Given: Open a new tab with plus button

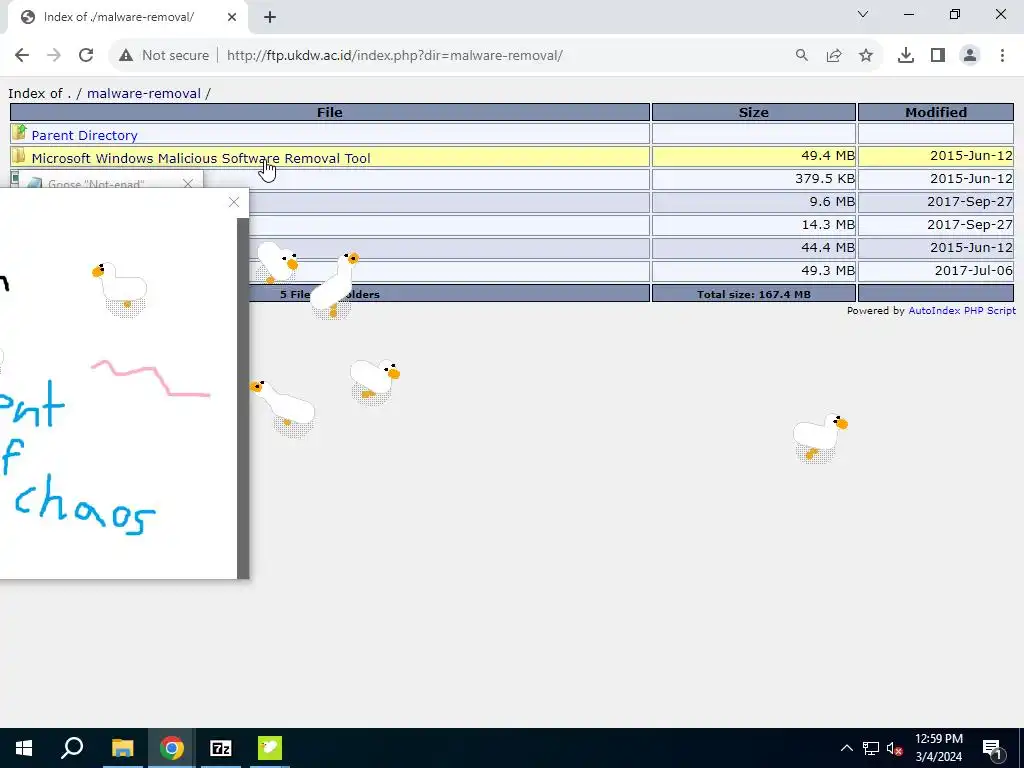Looking at the screenshot, I should (x=270, y=18).
